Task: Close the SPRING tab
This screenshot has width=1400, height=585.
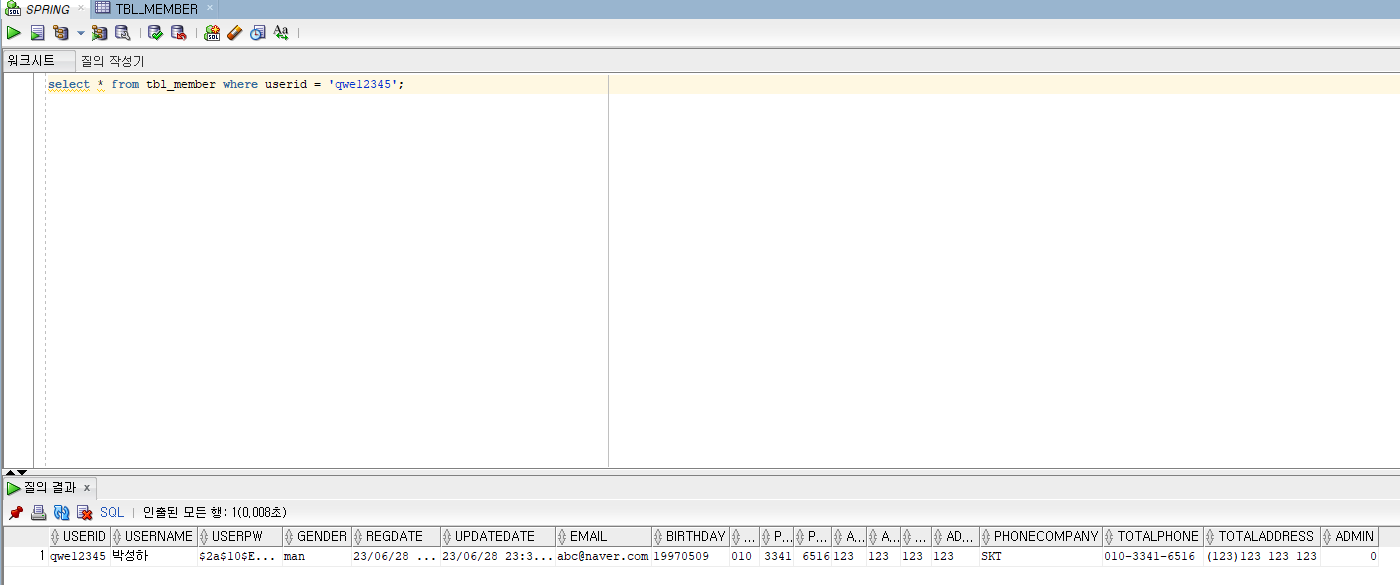Action: tap(81, 8)
